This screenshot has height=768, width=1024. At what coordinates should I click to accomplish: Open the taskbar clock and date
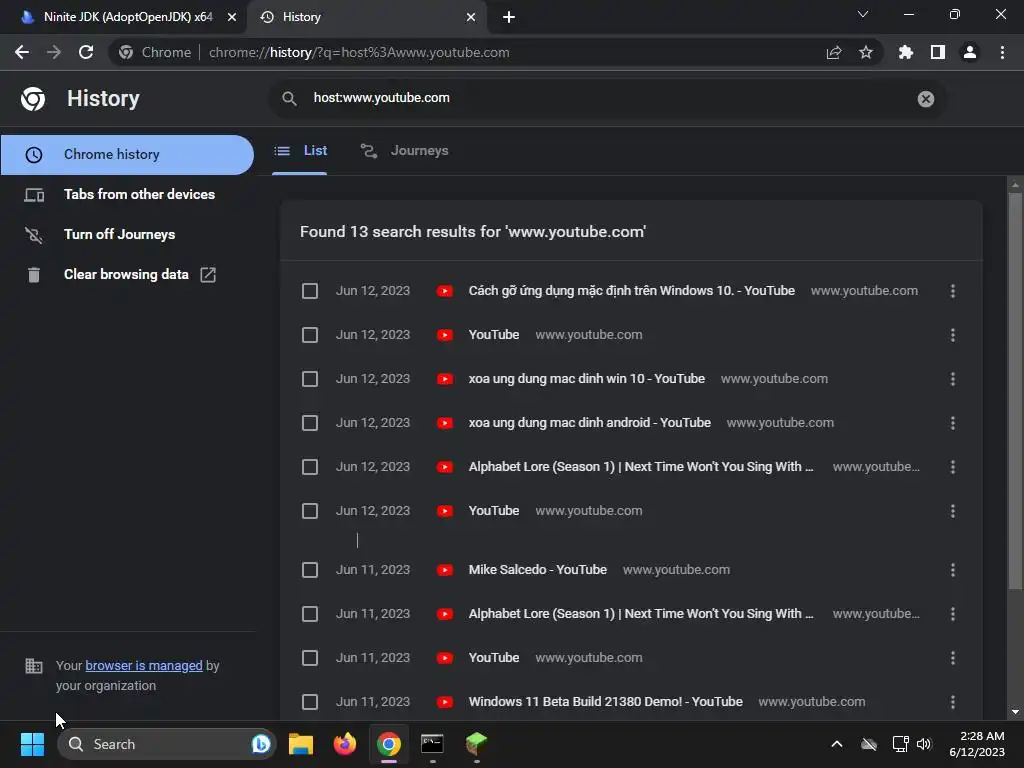(978, 744)
